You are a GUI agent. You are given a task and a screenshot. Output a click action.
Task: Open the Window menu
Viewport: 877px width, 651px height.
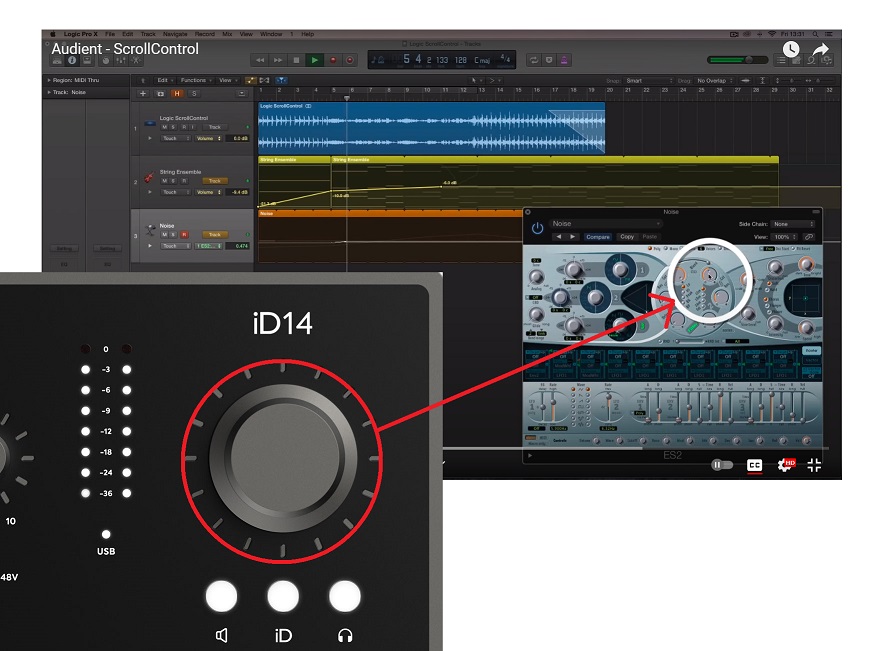pyautogui.click(x=271, y=34)
